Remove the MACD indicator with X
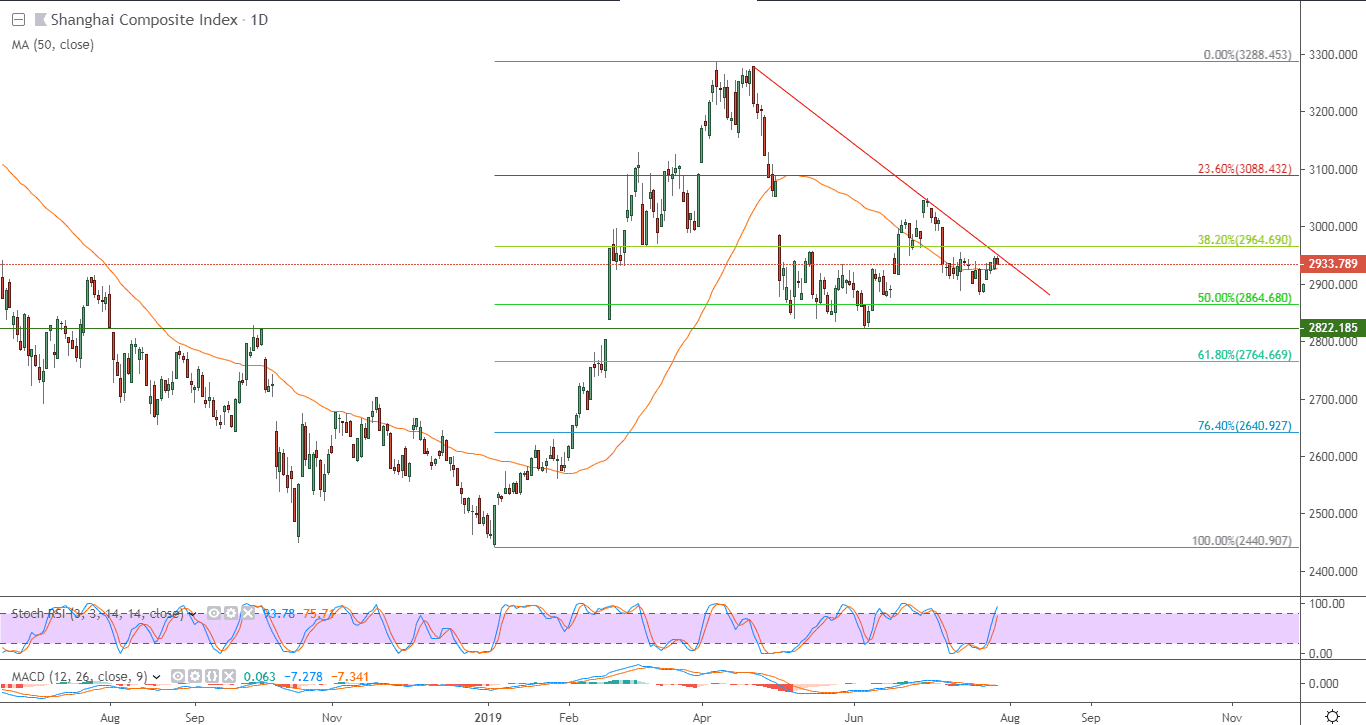 229,677
